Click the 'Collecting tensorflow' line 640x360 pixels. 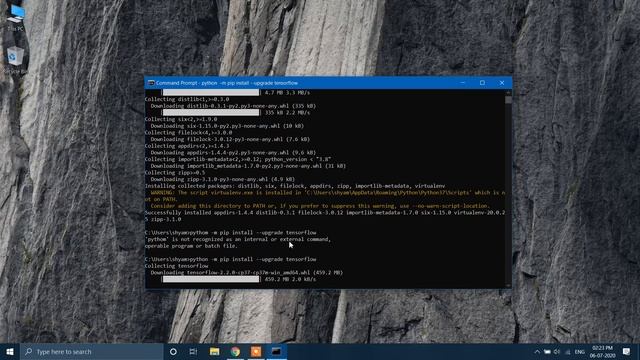click(176, 266)
